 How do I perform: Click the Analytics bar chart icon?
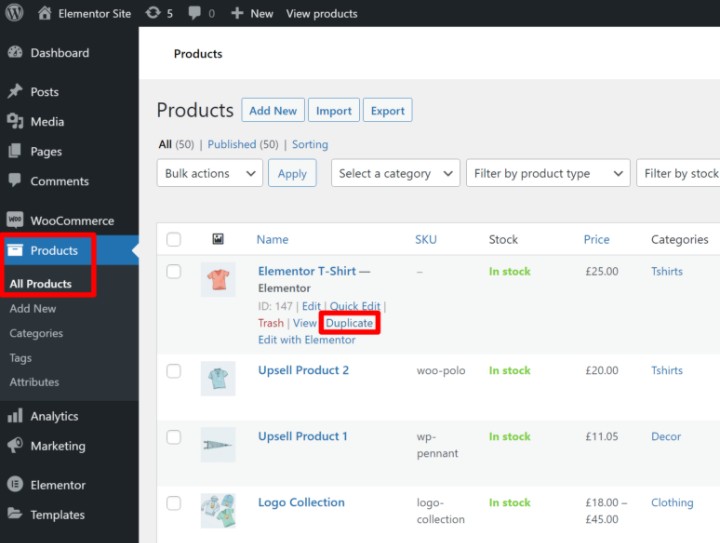pyautogui.click(x=15, y=416)
